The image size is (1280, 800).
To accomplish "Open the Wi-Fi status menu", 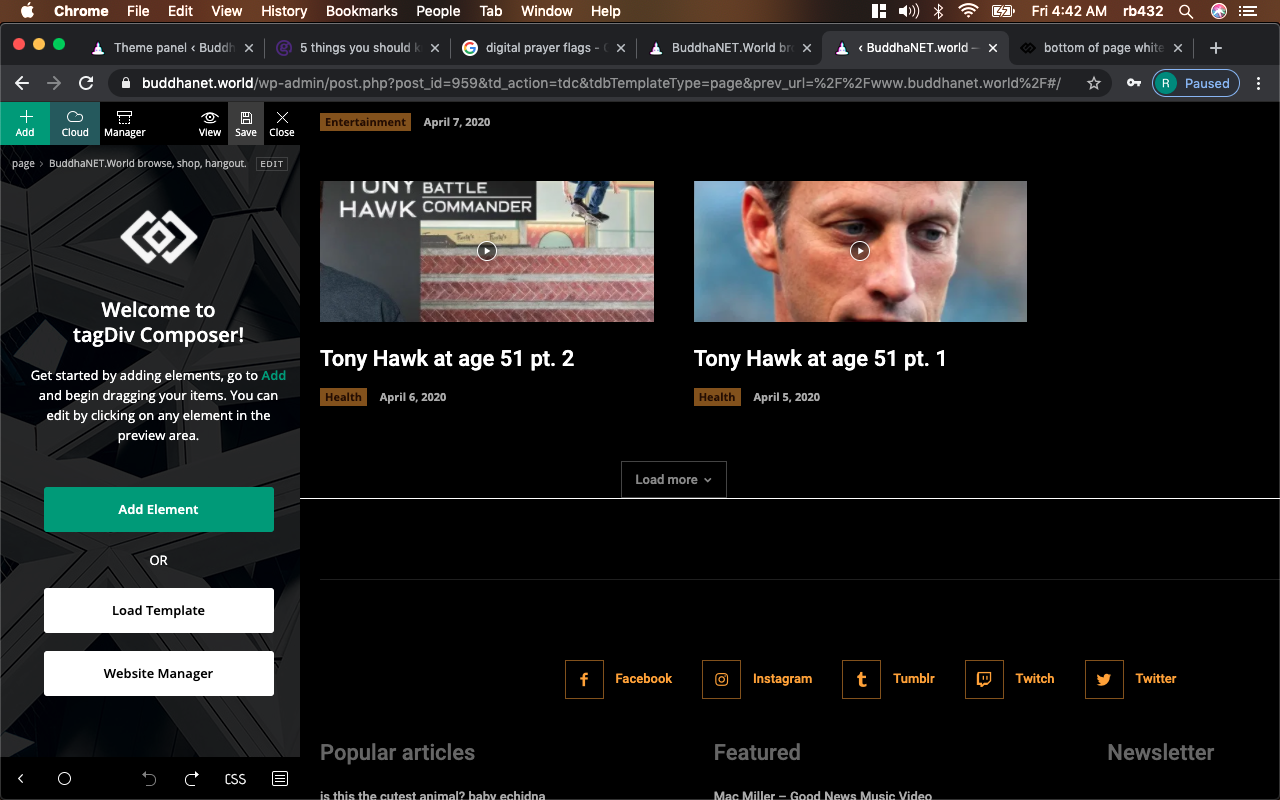I will (x=968, y=11).
